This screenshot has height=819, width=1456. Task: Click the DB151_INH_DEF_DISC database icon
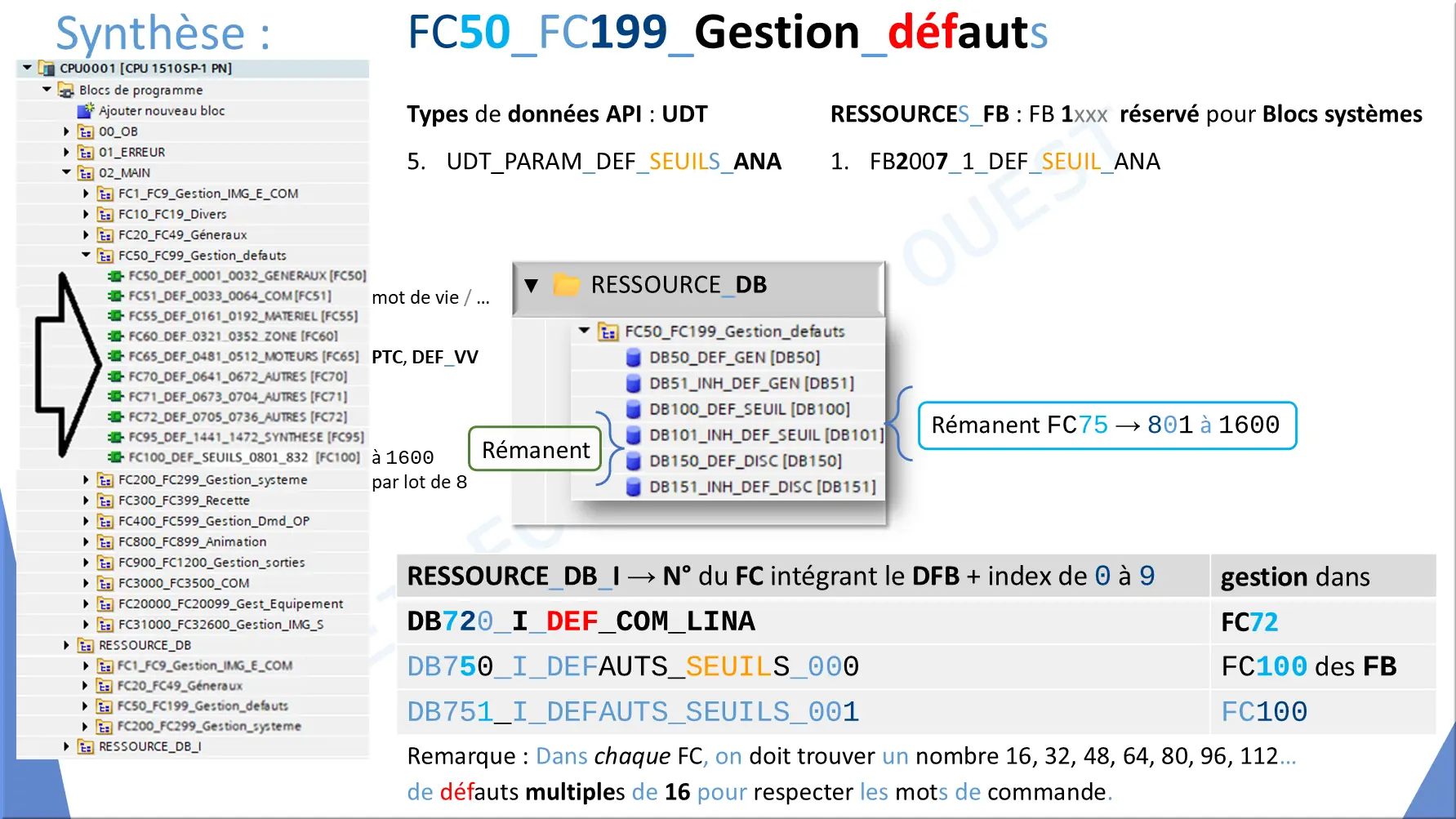(x=633, y=487)
